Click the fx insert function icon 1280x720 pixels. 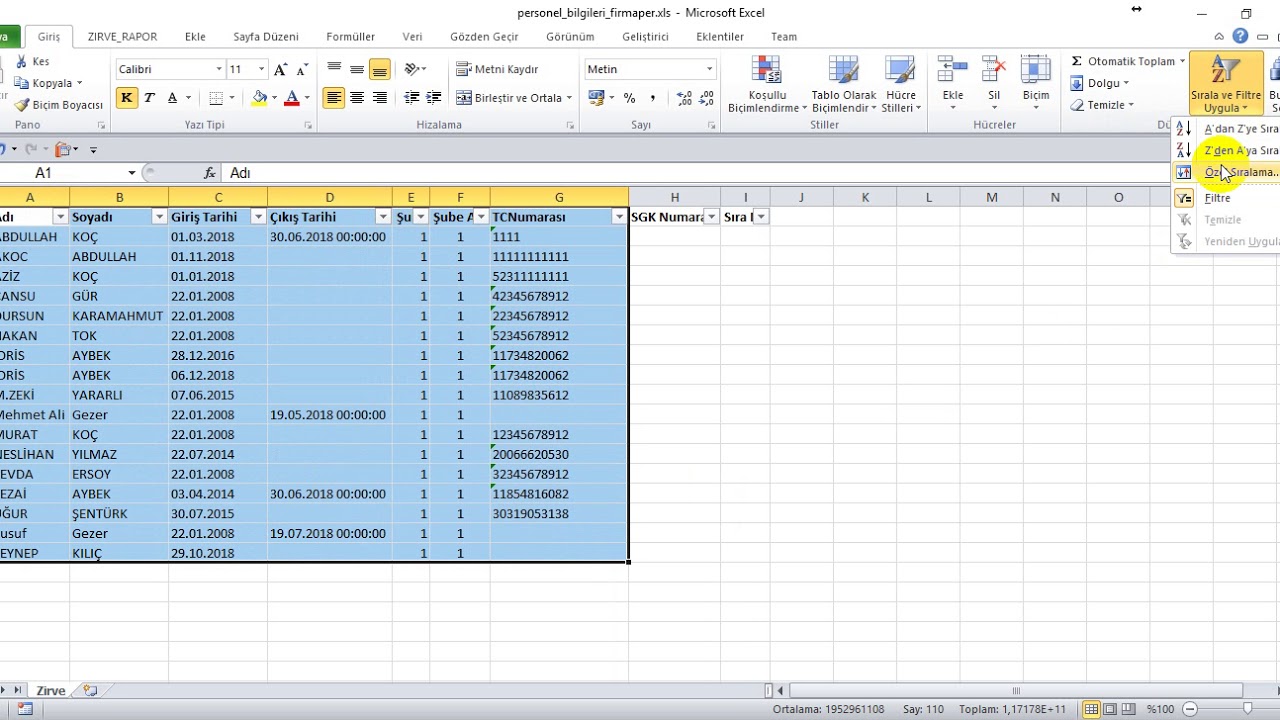pos(209,173)
